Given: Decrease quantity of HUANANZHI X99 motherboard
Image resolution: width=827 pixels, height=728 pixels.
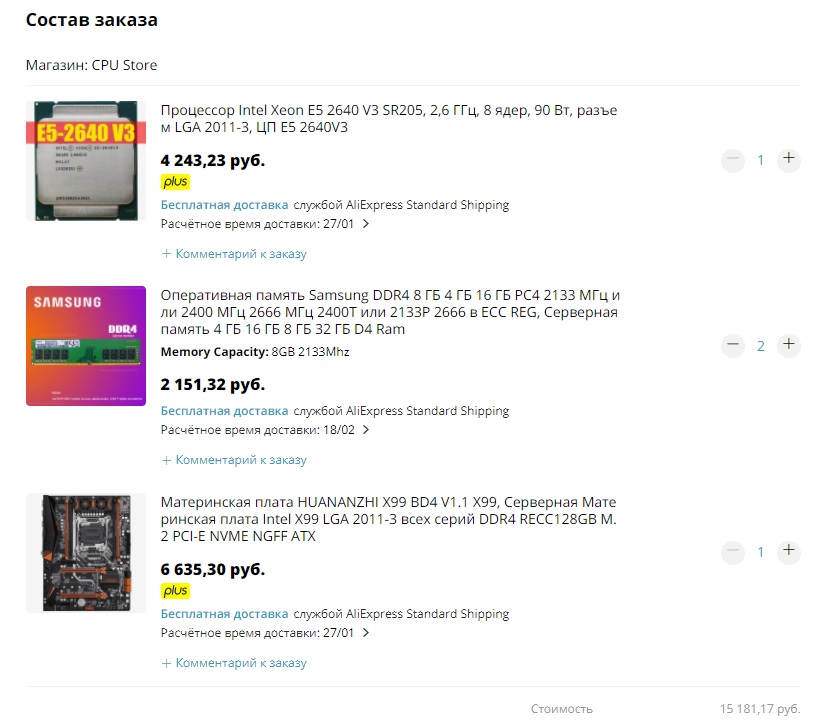Looking at the screenshot, I should 733,551.
